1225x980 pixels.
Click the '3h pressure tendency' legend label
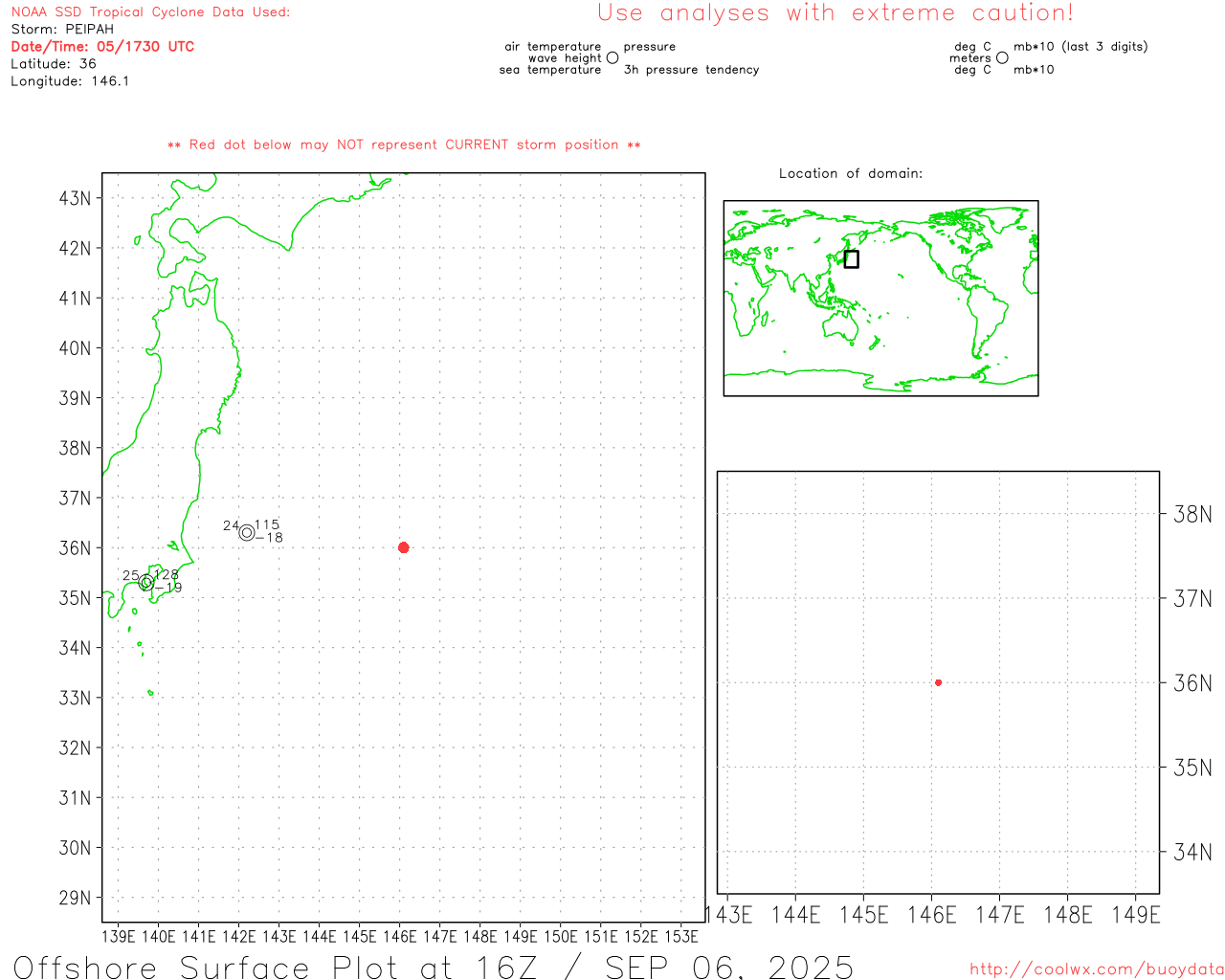[691, 70]
